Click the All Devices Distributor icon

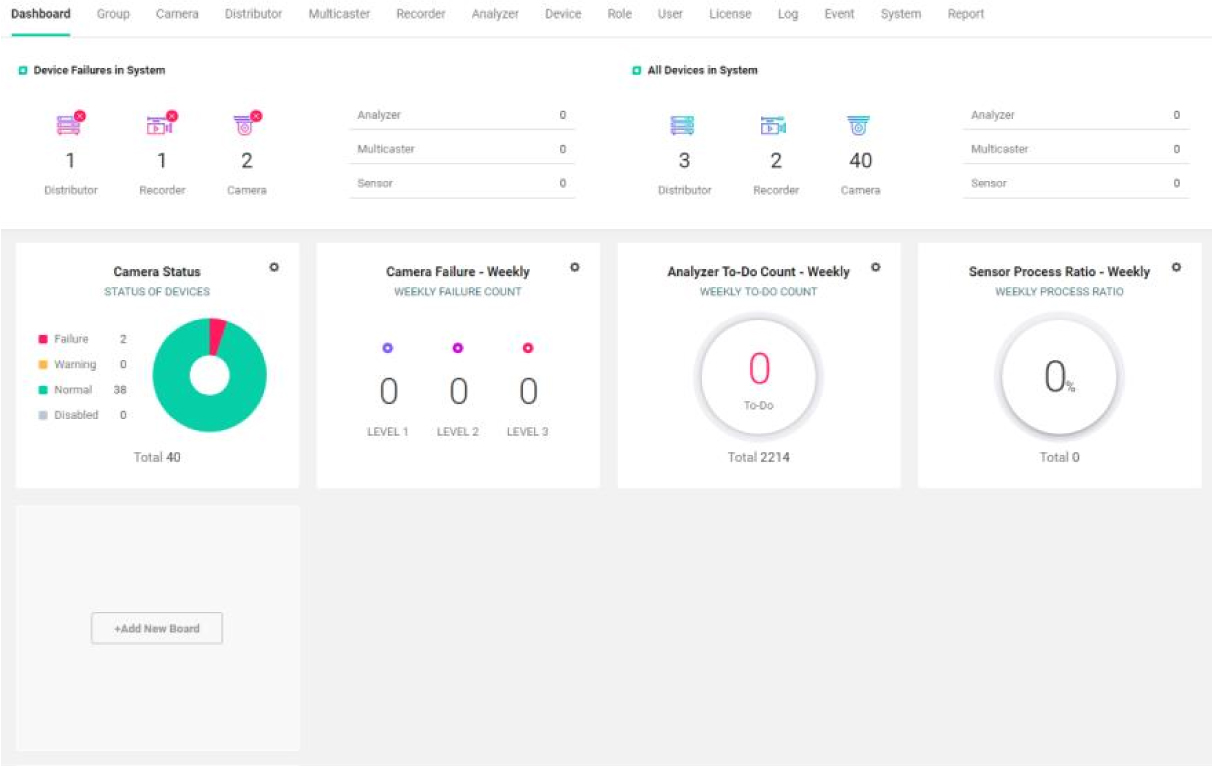pyautogui.click(x=683, y=126)
